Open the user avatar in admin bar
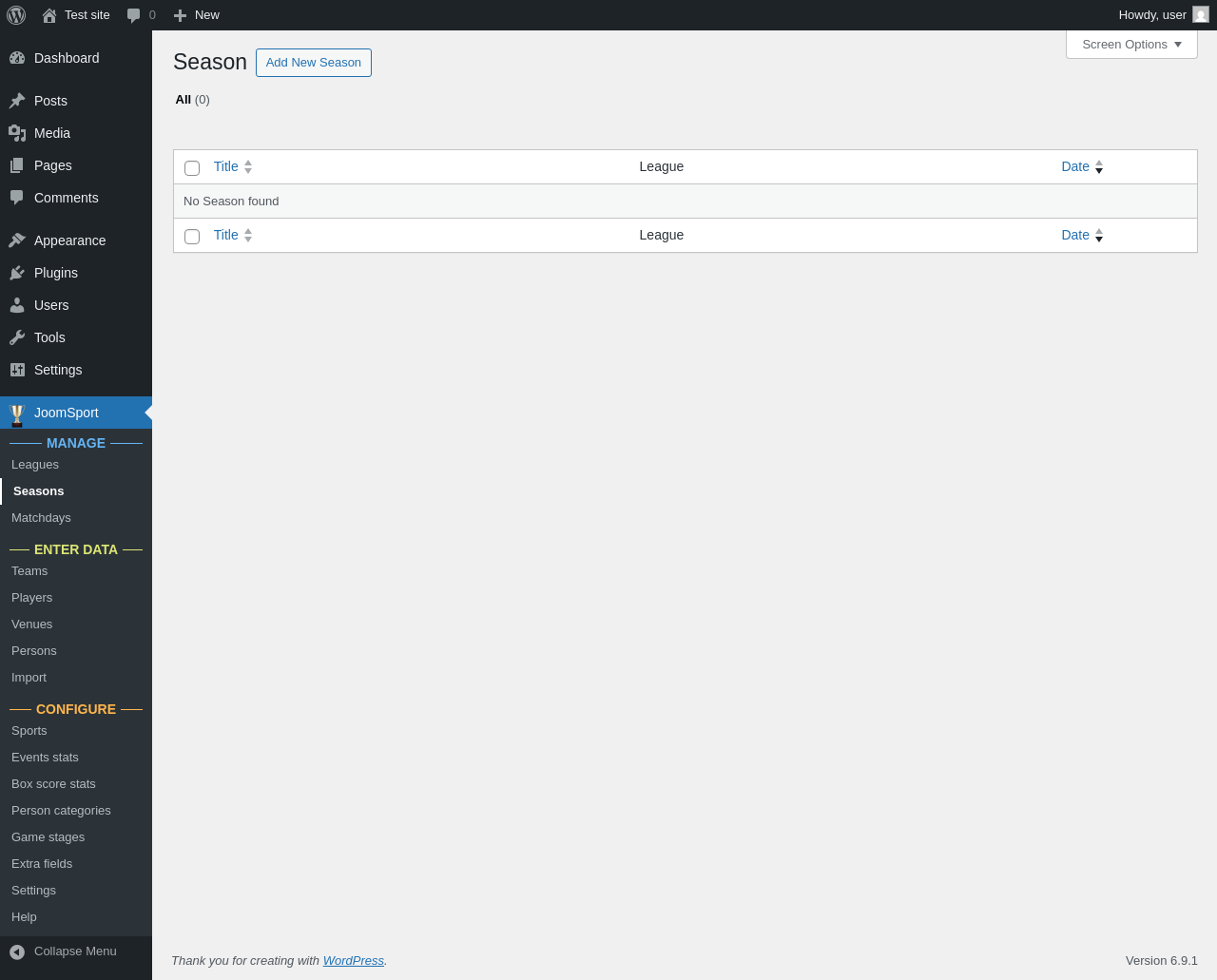This screenshot has width=1217, height=980. 1201,15
